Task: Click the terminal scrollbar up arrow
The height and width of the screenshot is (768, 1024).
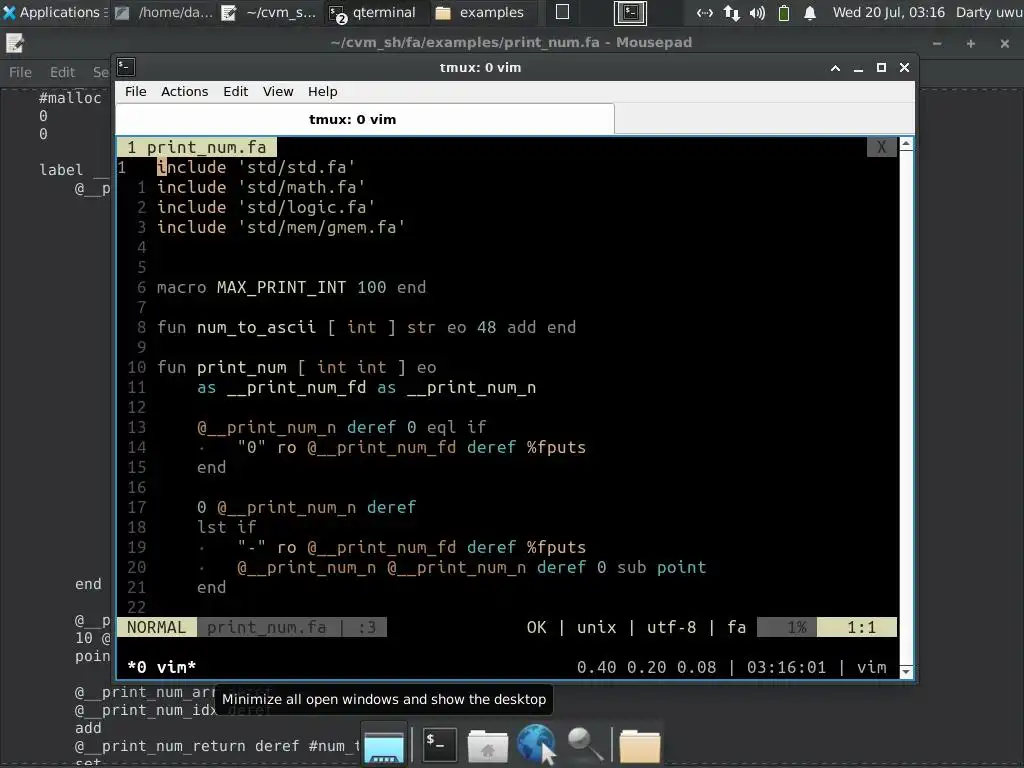Action: pyautogui.click(x=906, y=144)
